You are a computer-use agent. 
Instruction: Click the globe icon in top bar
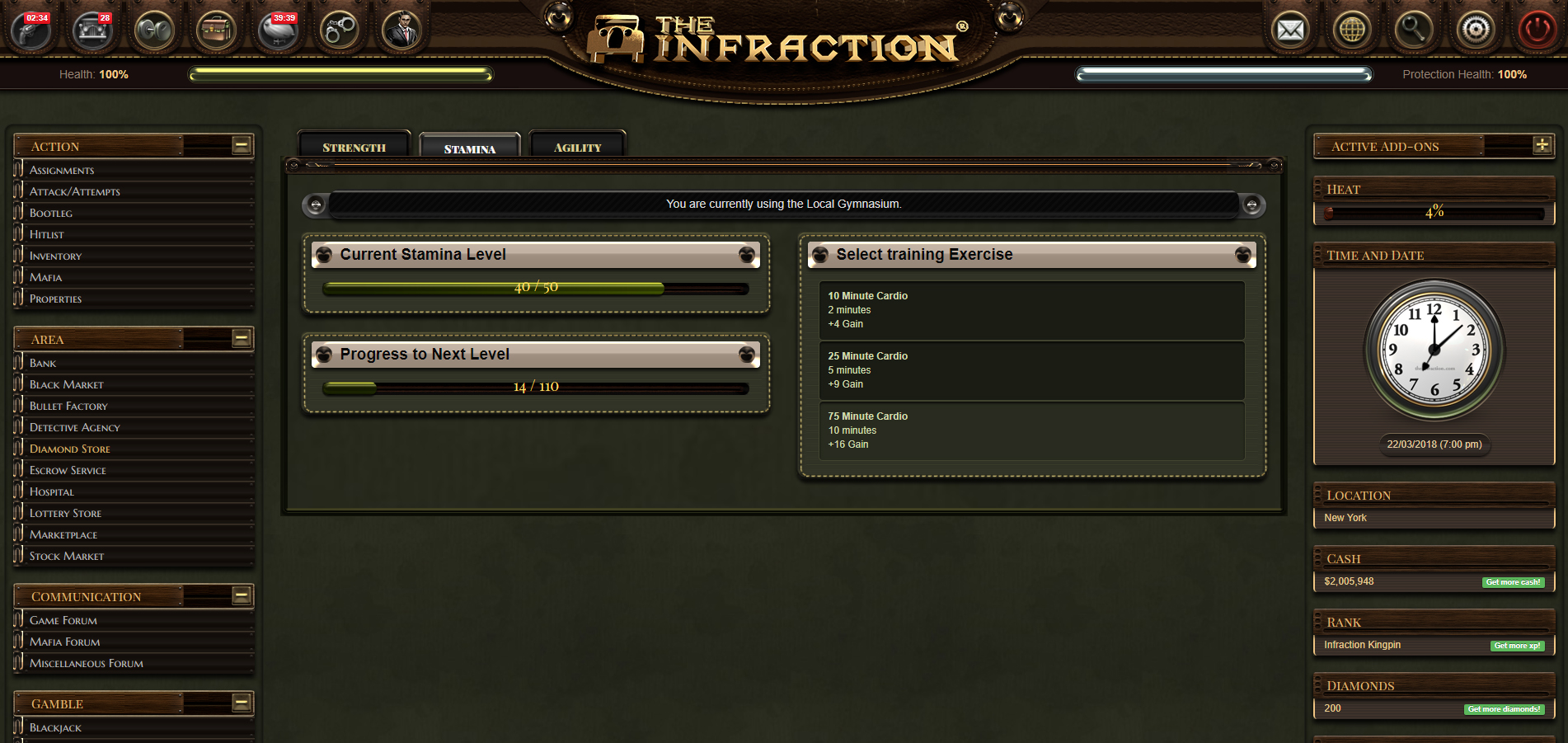point(1352,31)
